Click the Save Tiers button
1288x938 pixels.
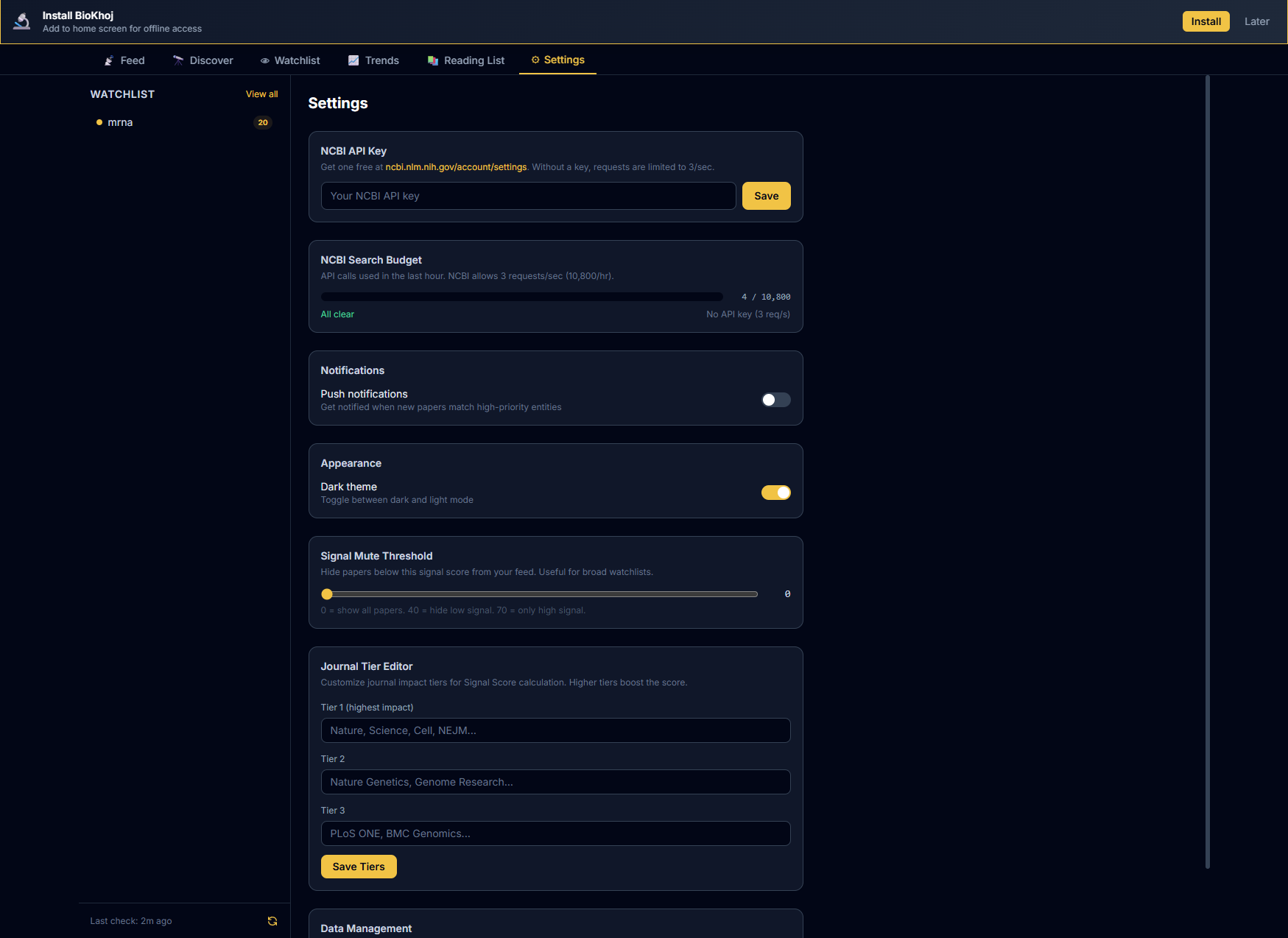point(359,867)
